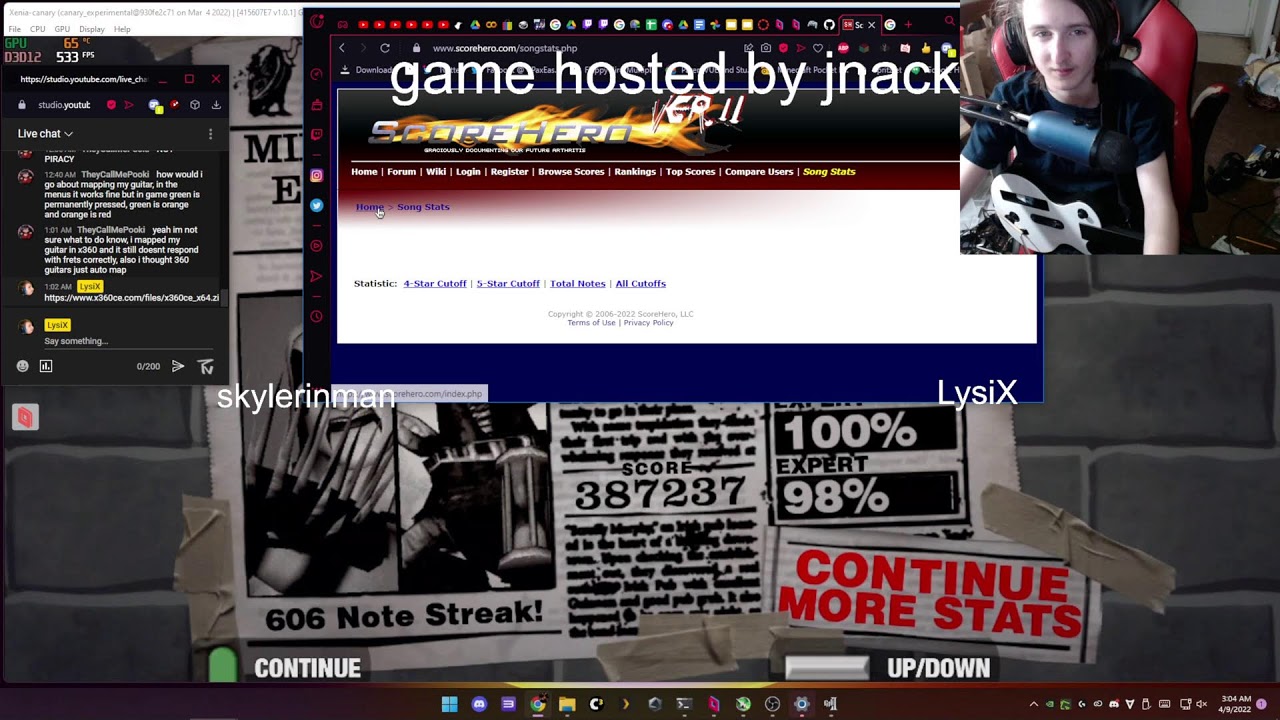Click download icon in the chat popup toolbar
Viewport: 1280px width, 720px height.
(216, 105)
